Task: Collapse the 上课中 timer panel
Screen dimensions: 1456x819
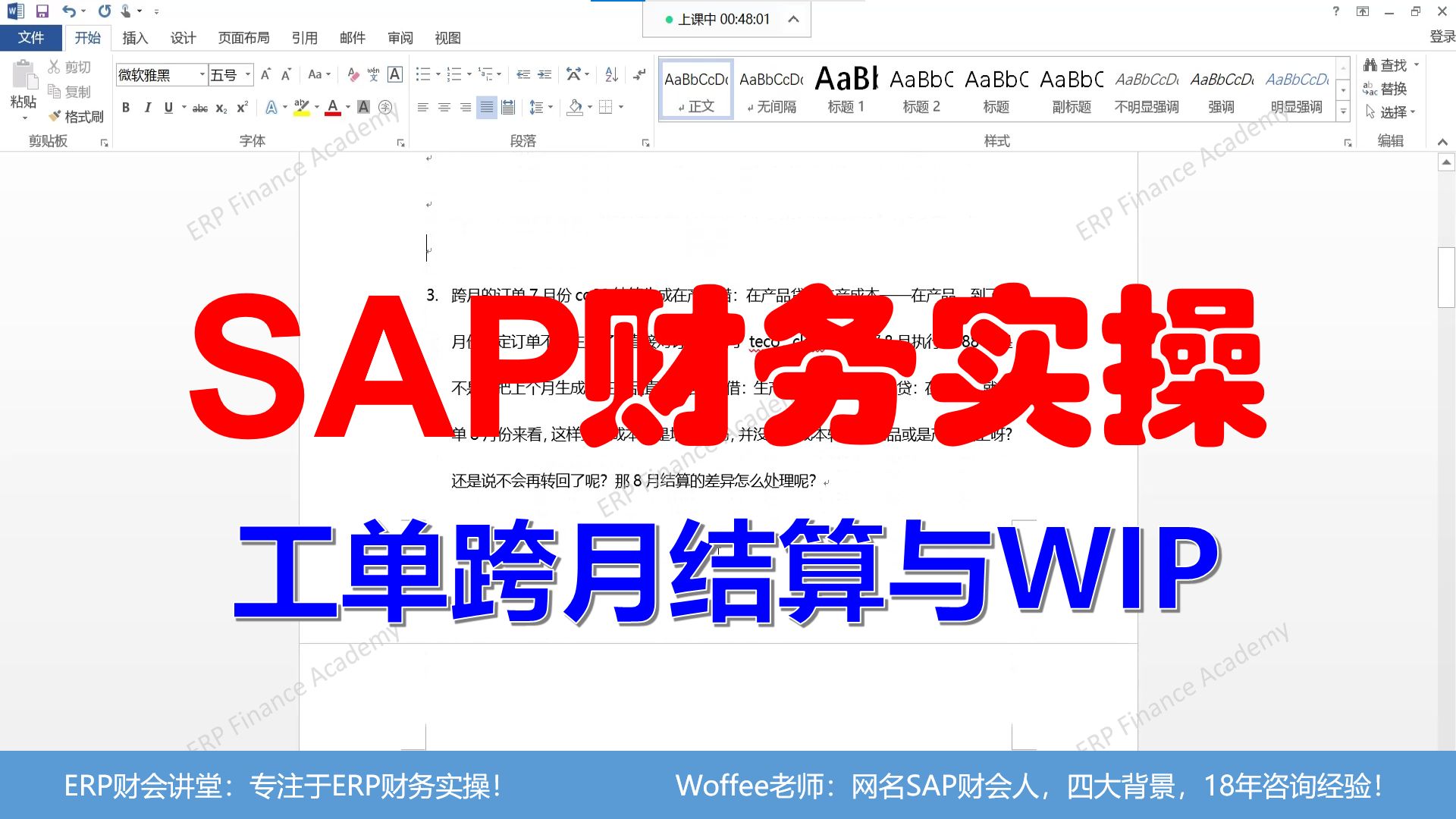Action: [793, 20]
